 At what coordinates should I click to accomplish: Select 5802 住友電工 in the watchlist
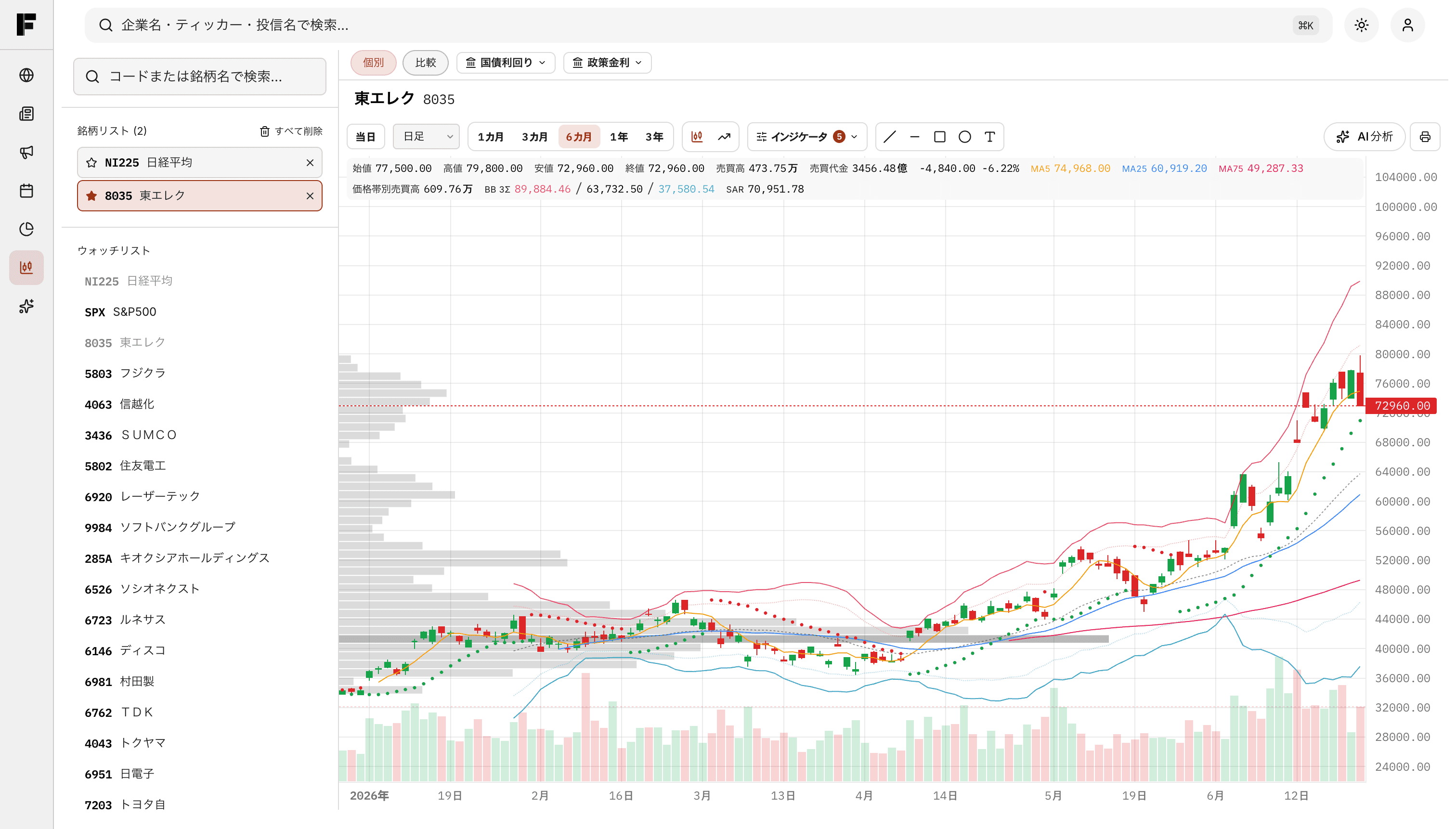click(199, 466)
